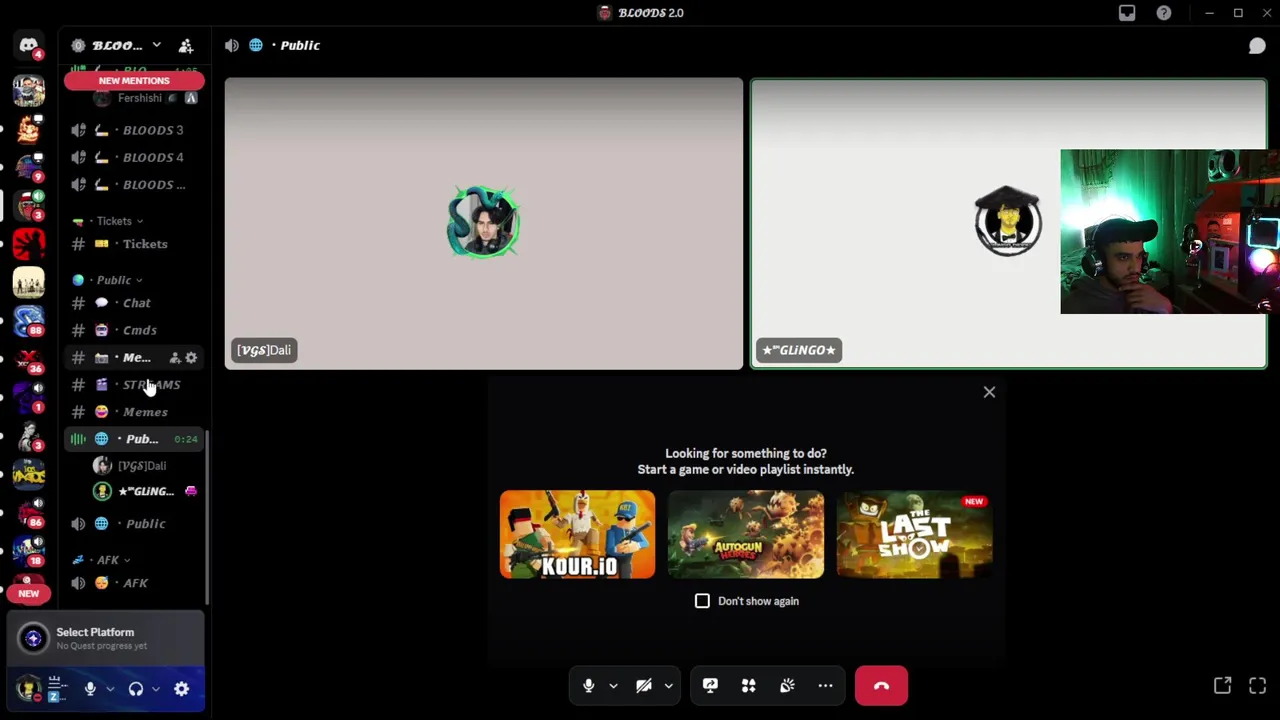Deafen with headphones icon in user panel
The image size is (1280, 720).
pyautogui.click(x=136, y=689)
